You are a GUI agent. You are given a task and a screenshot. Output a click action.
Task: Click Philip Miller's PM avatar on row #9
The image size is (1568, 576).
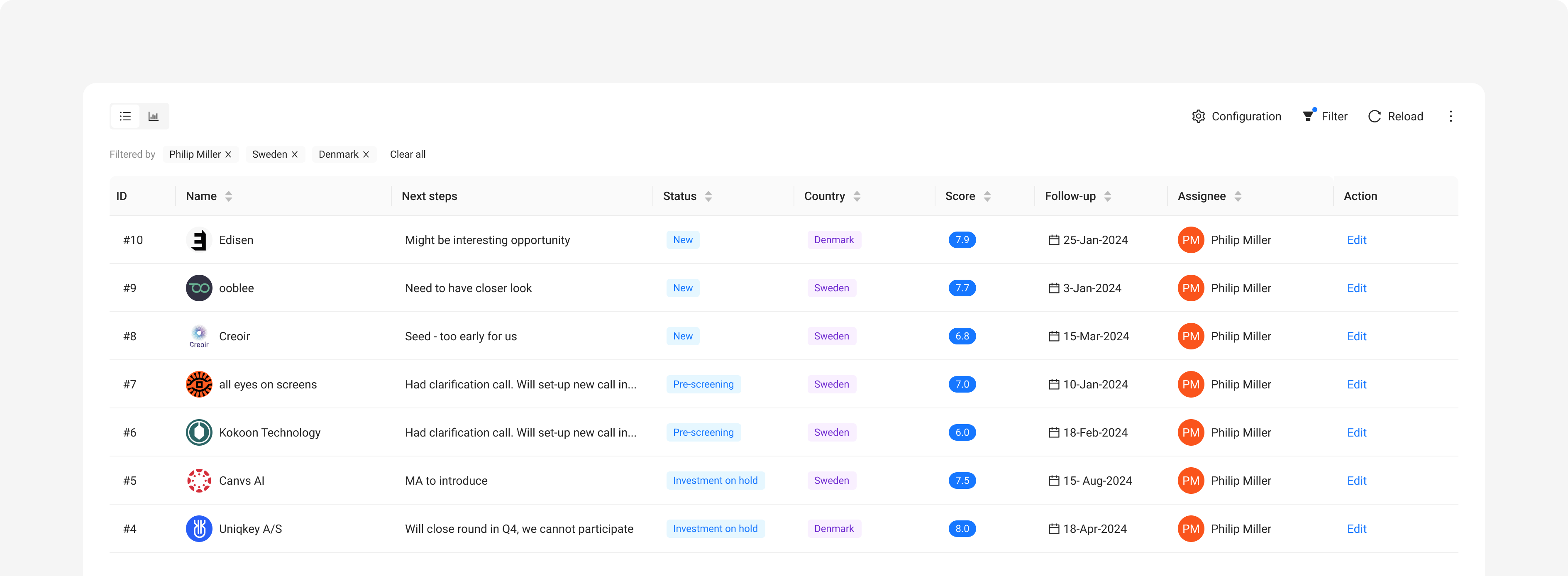(x=1191, y=288)
